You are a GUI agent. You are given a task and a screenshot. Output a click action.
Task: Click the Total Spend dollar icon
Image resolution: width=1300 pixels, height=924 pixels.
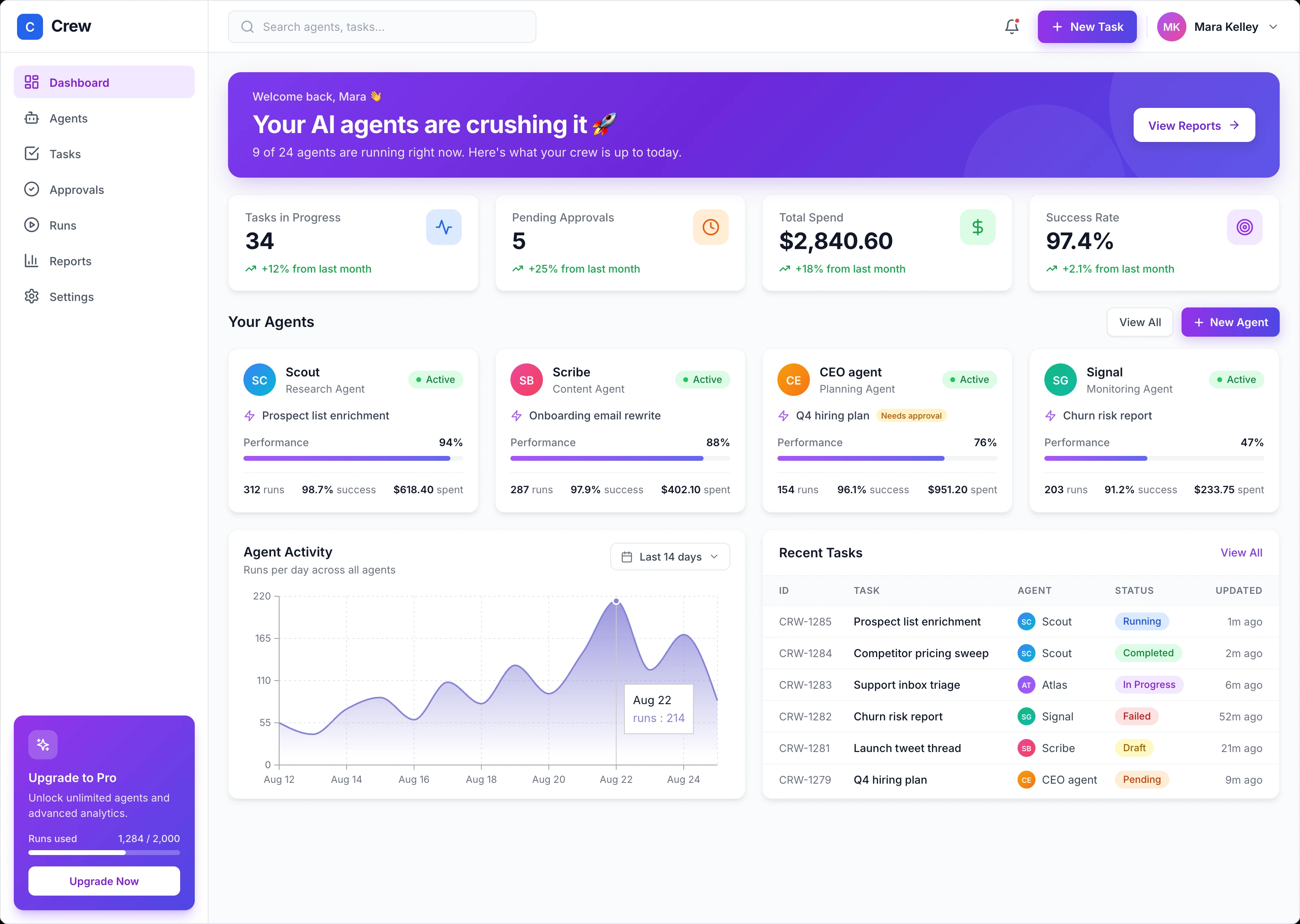(977, 227)
